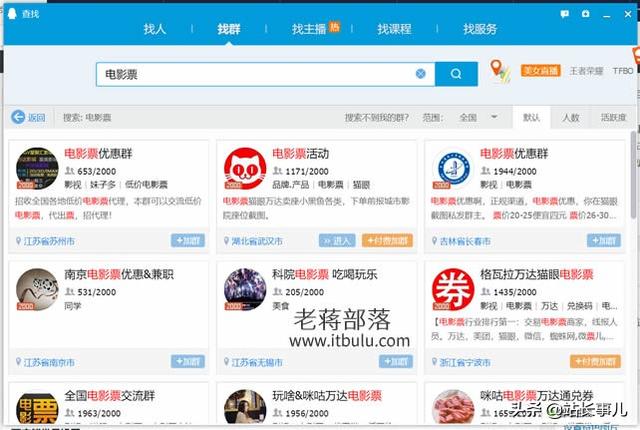Open group title 格瓦拉万达猫眼电影票
This screenshot has width=640, height=430.
point(536,274)
